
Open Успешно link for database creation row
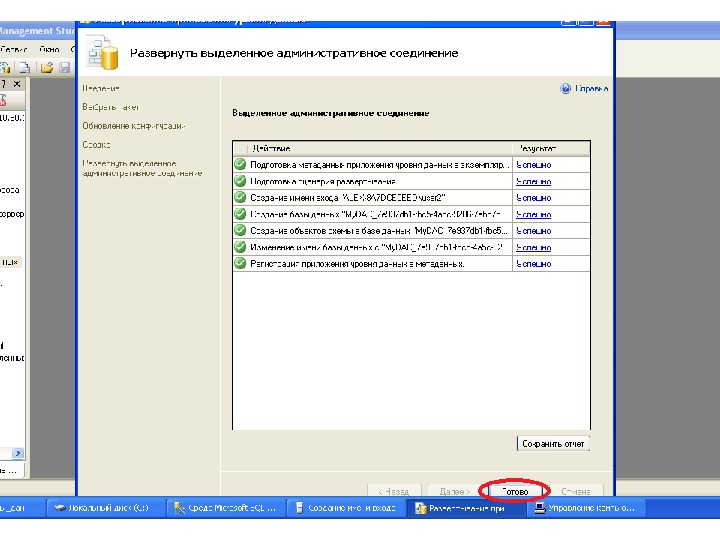click(534, 214)
